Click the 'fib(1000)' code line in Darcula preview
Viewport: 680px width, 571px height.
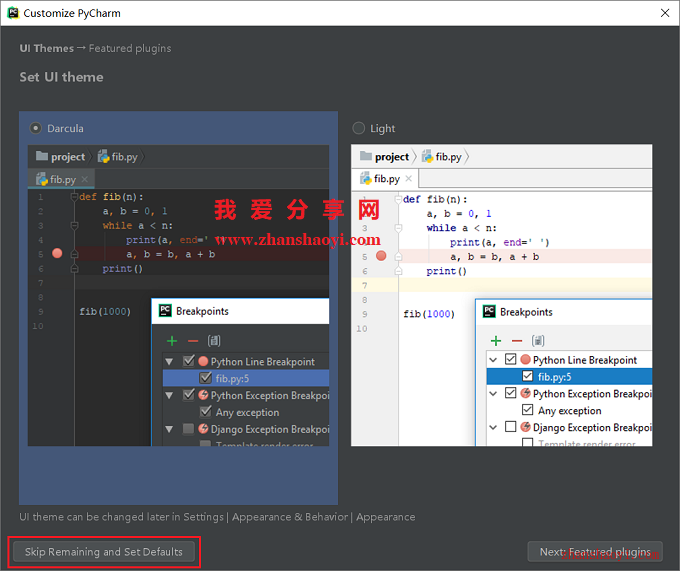[105, 311]
